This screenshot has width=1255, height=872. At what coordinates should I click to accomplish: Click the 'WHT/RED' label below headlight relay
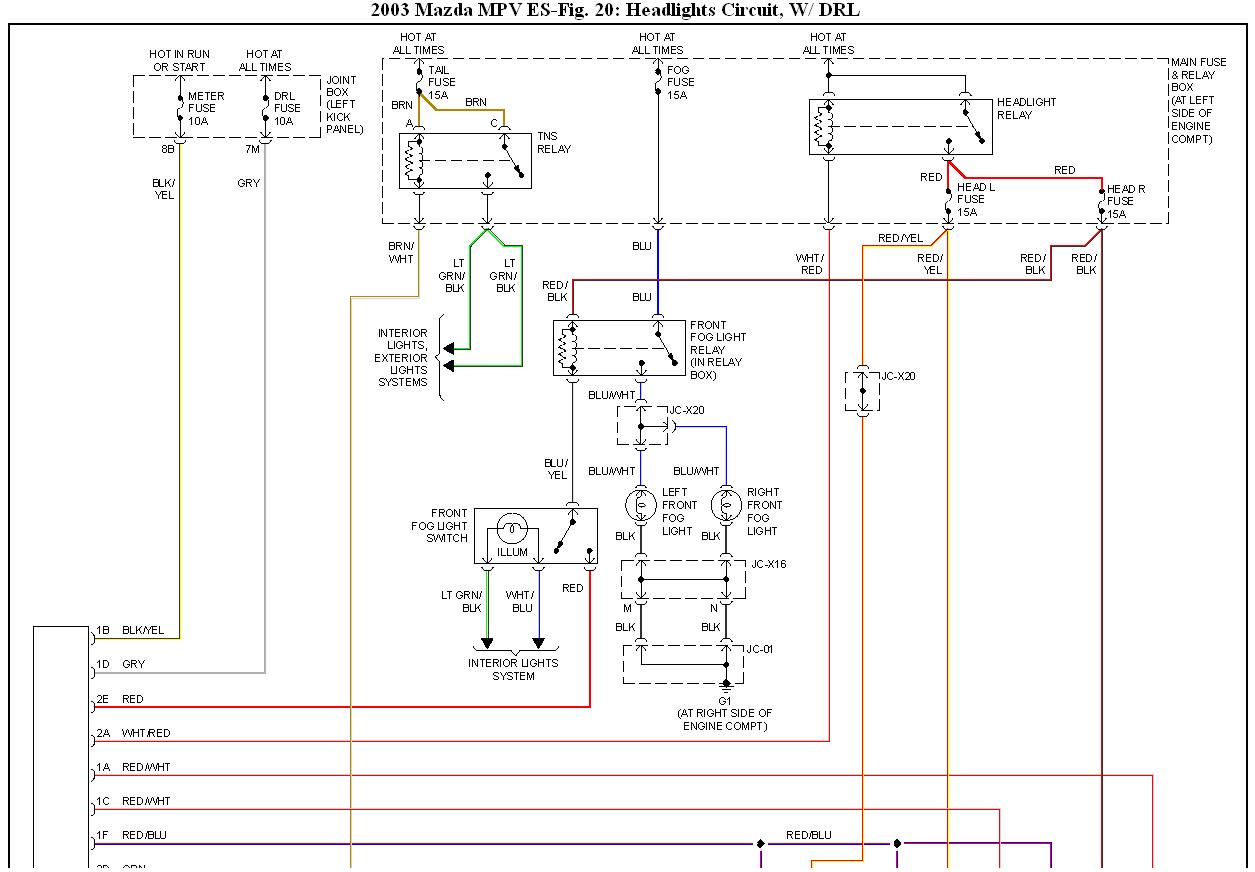point(811,264)
